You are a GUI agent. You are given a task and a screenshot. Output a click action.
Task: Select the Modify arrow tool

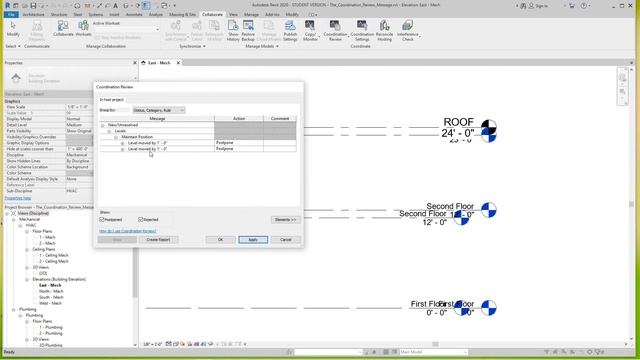click(13, 29)
